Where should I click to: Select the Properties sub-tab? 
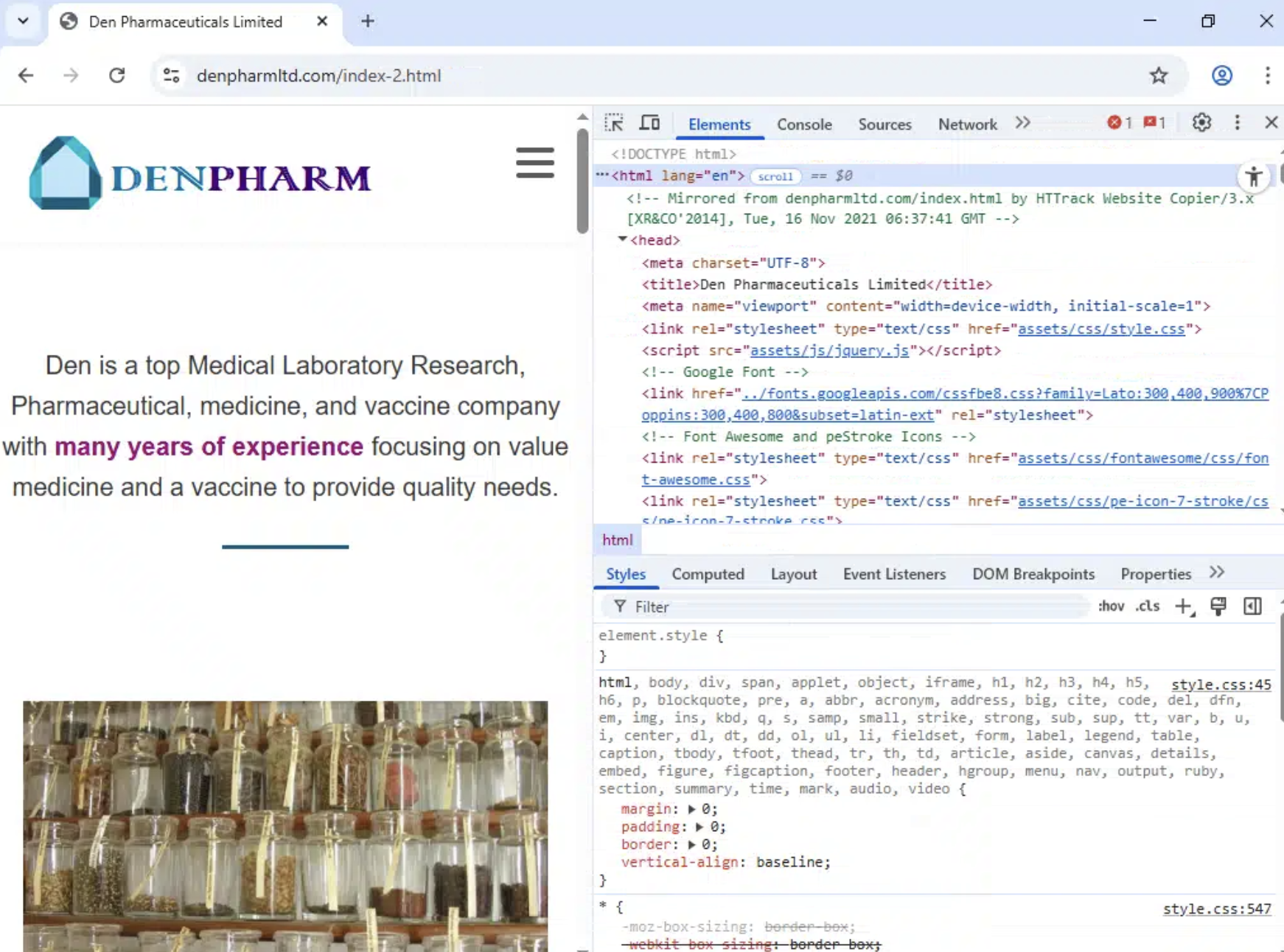click(1156, 574)
